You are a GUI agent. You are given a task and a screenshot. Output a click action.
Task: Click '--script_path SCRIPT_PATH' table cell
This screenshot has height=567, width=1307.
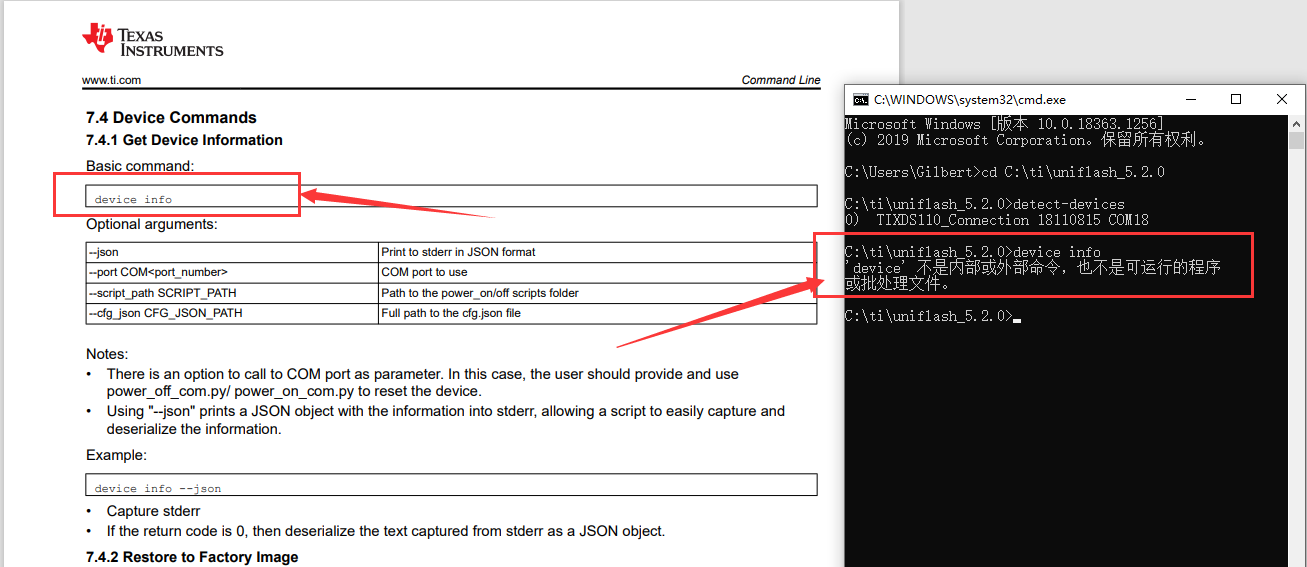[x=233, y=293]
